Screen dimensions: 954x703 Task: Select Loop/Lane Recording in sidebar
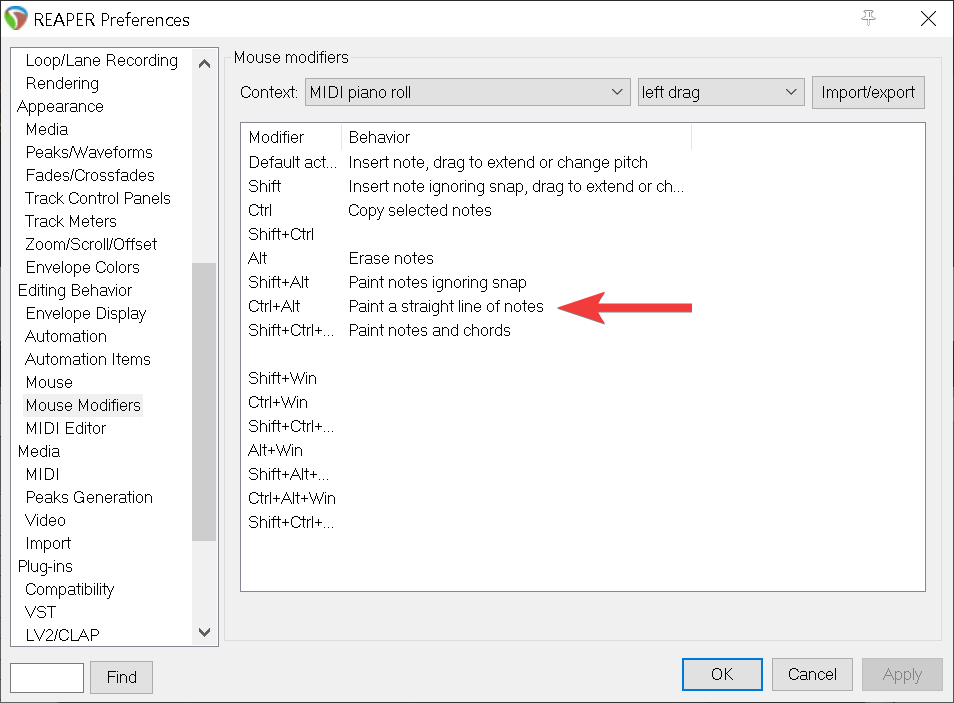[102, 60]
